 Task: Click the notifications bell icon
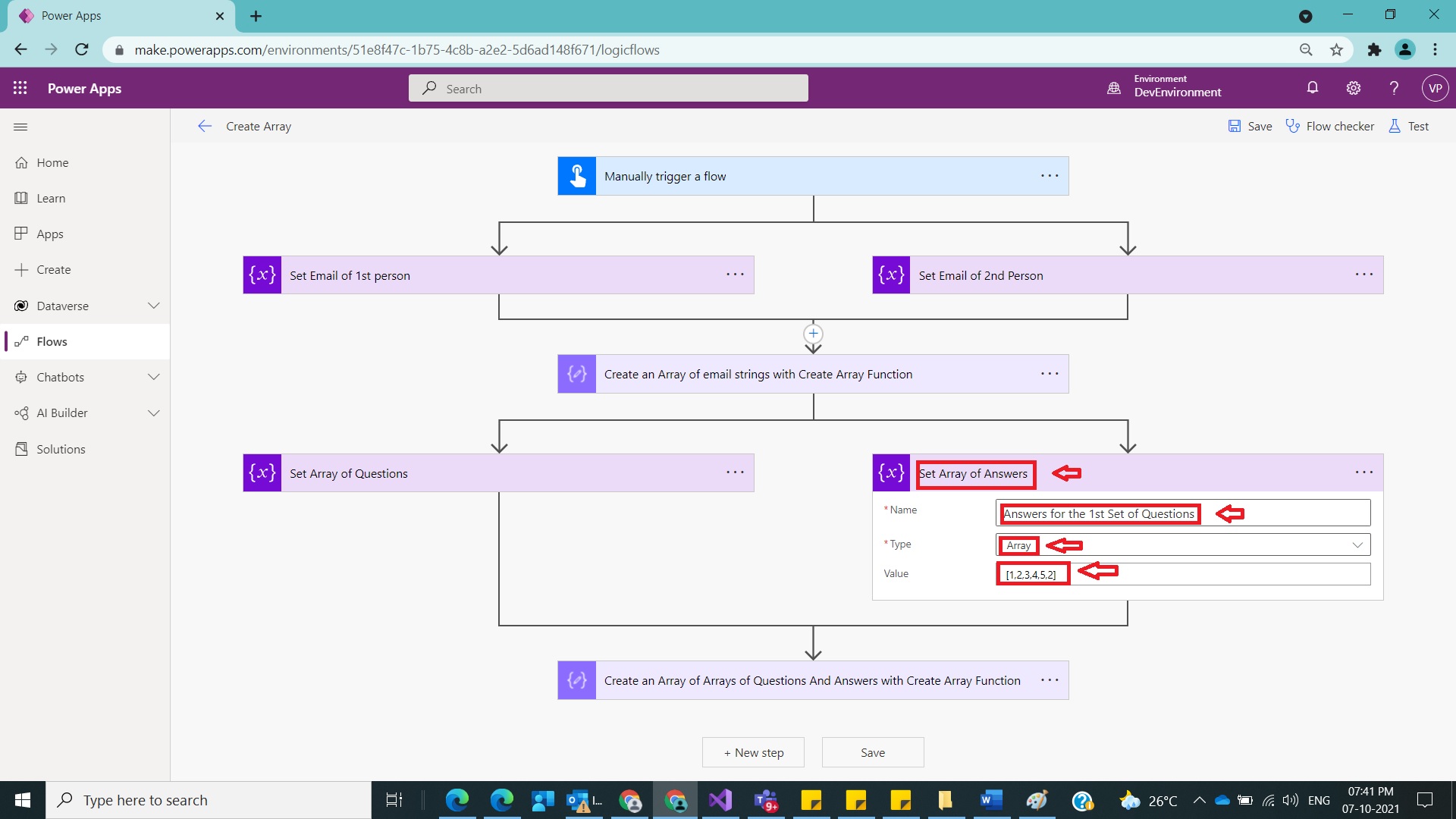[x=1313, y=88]
